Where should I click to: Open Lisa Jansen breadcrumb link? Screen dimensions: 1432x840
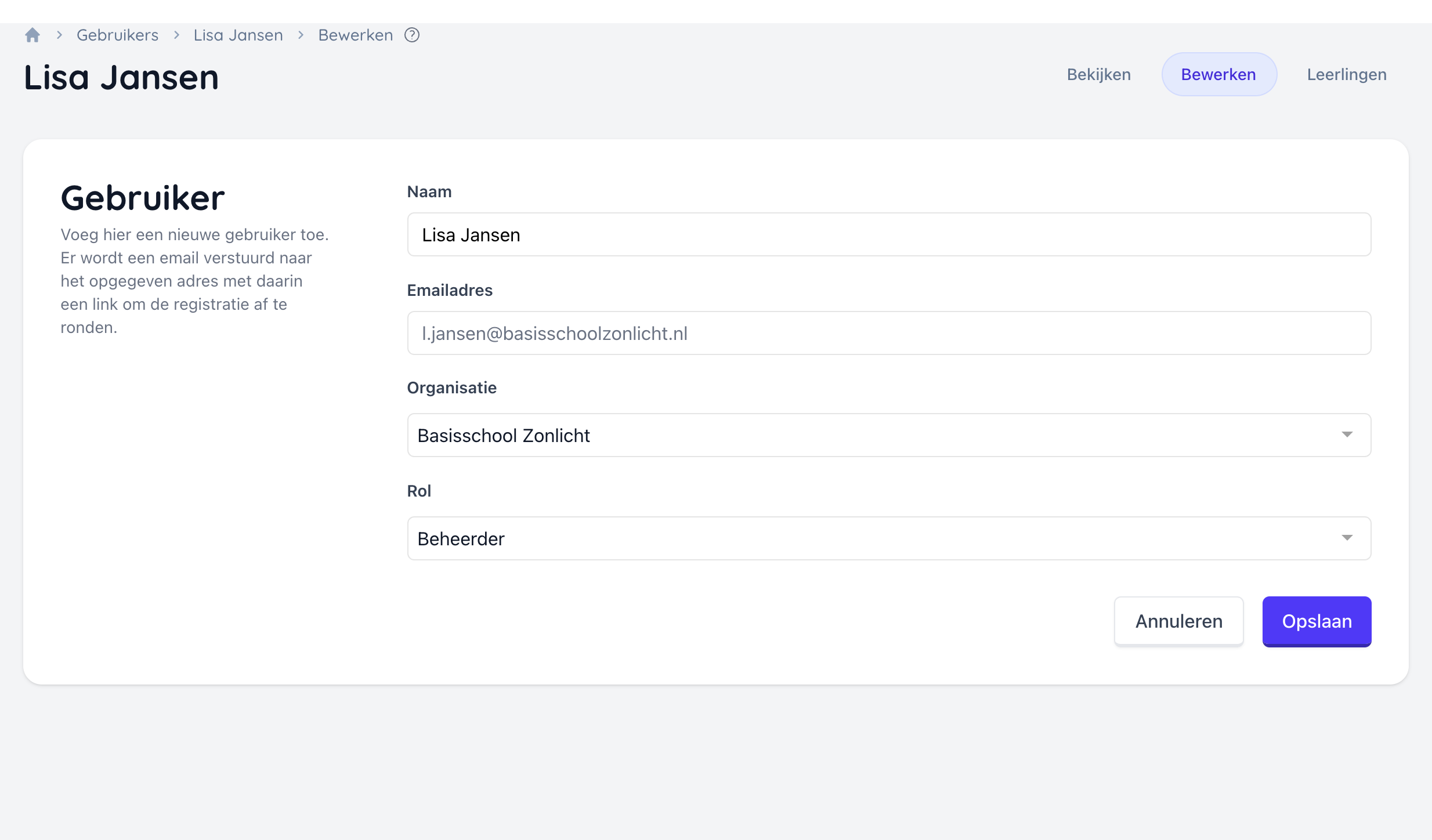tap(238, 35)
